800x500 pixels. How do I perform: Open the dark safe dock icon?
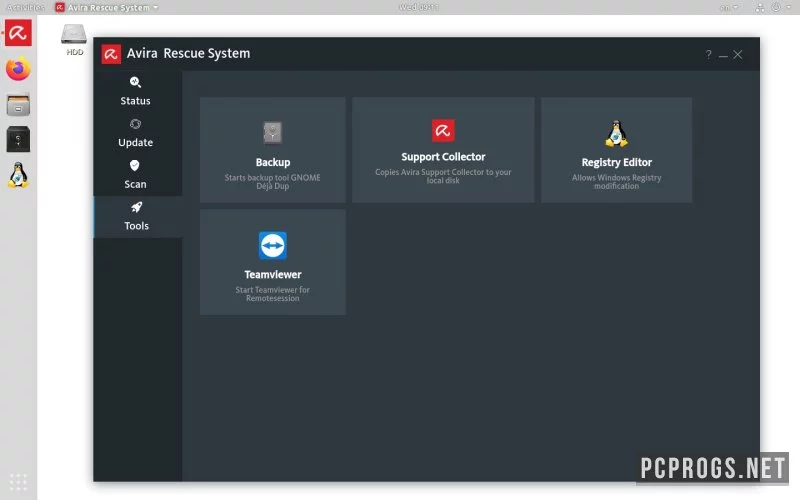click(18, 139)
